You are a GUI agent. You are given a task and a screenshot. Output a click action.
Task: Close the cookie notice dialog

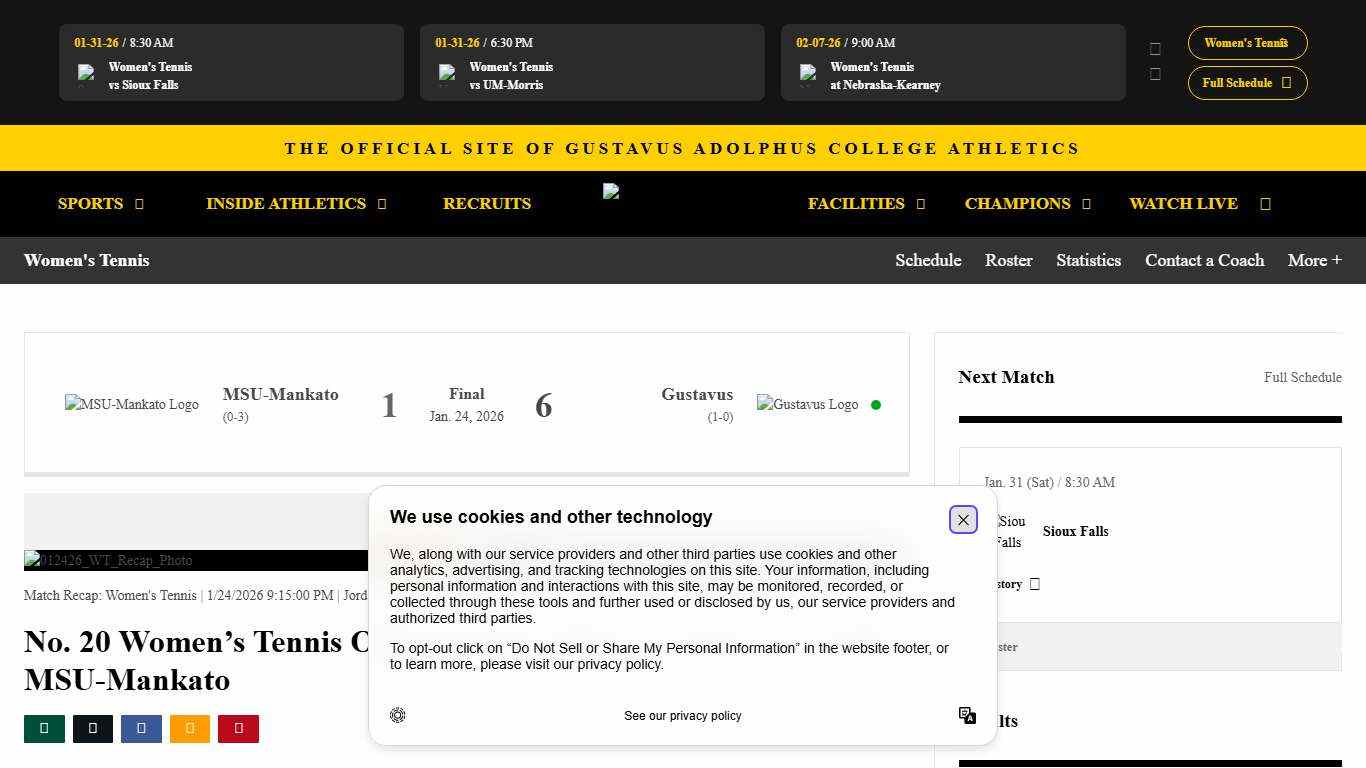(963, 520)
